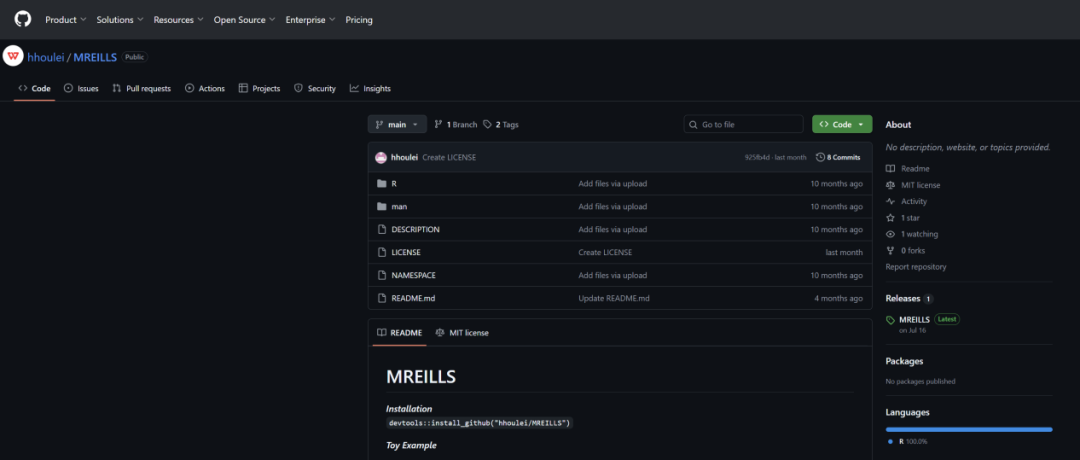Open the green Code dropdown button
Viewport: 1080px width, 460px height.
tap(842, 124)
